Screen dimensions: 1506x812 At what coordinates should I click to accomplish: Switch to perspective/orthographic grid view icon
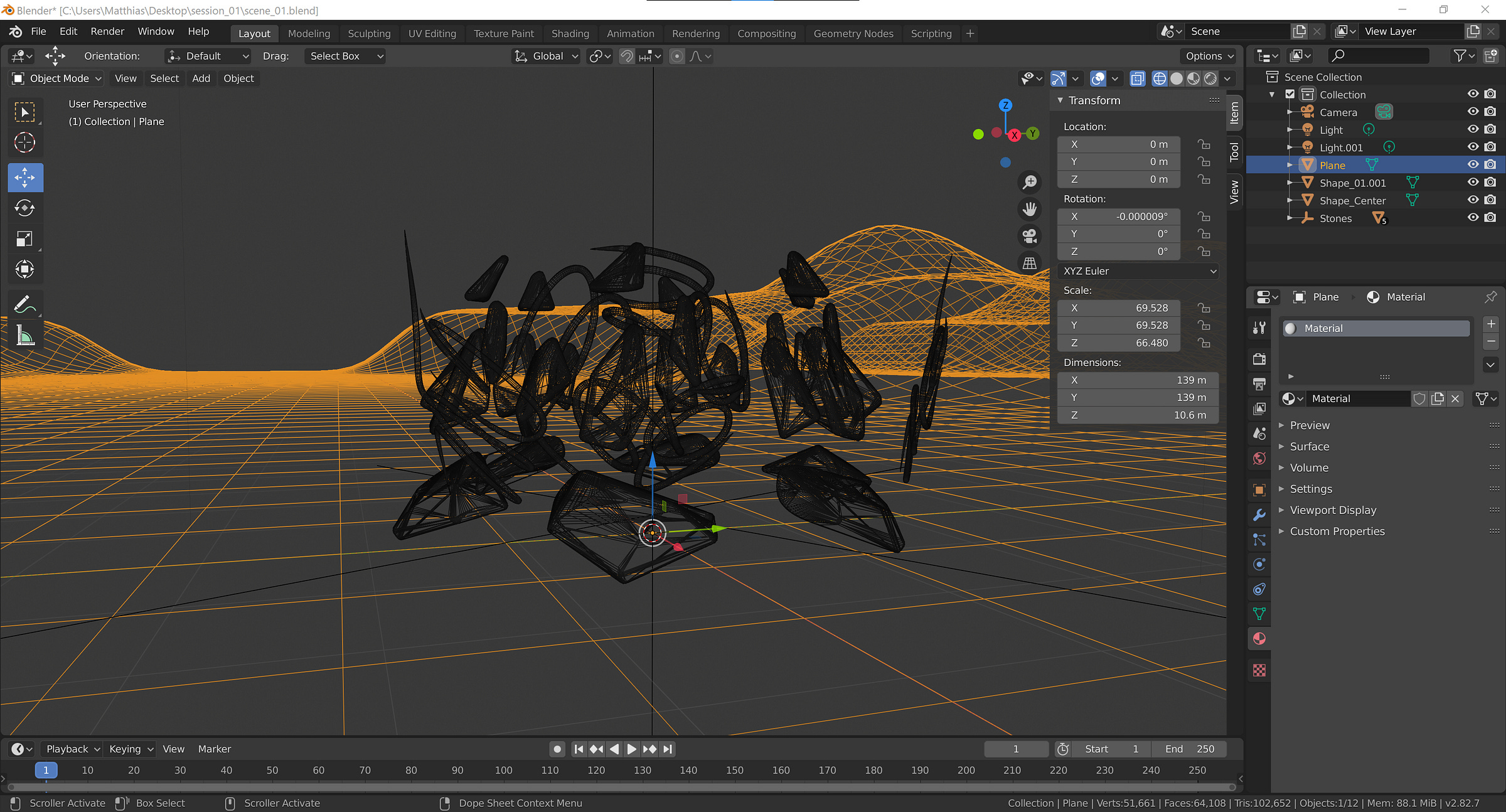(x=1029, y=264)
